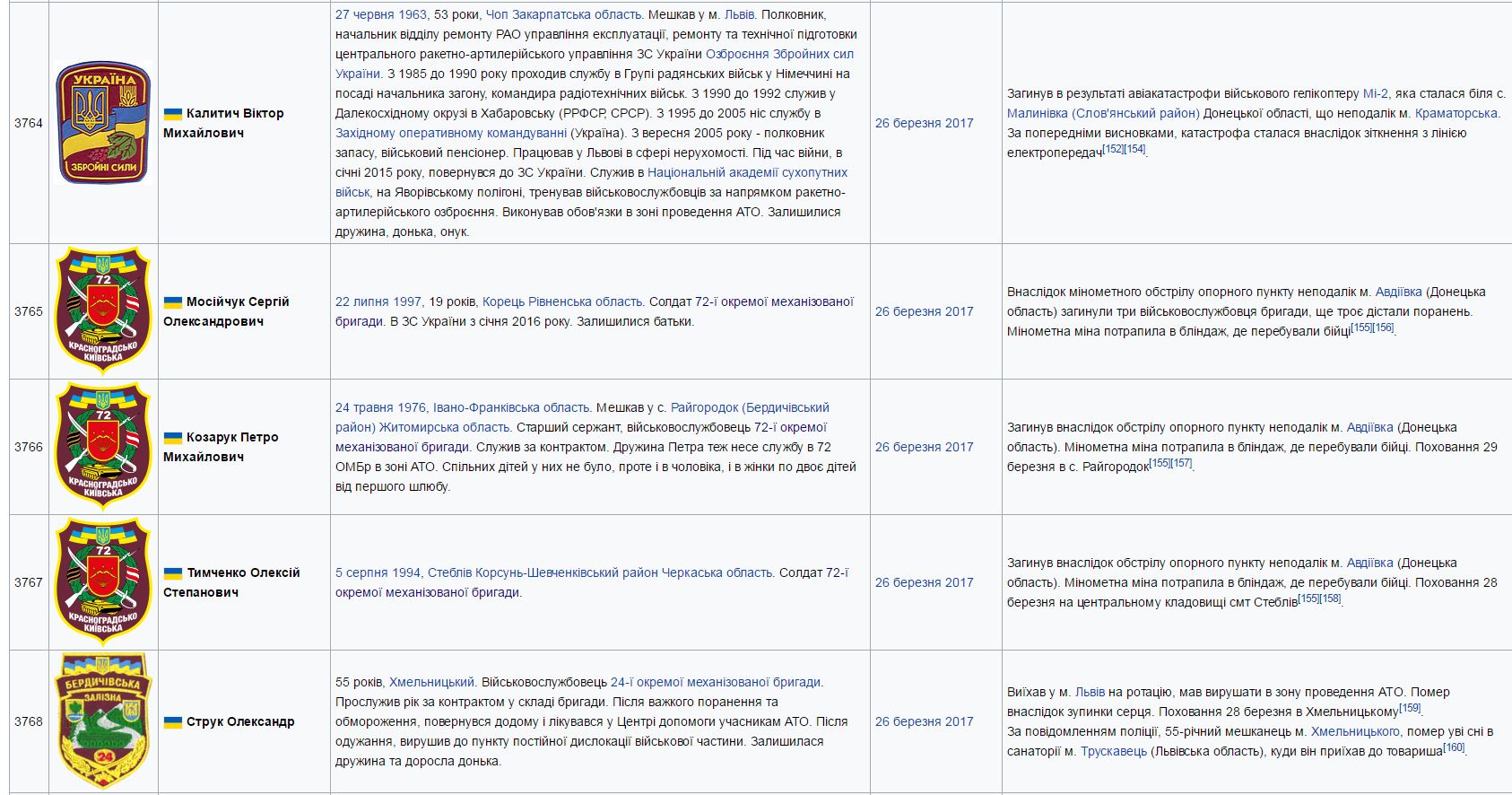Follow the Чоп link
This screenshot has height=795, width=1512.
tap(497, 14)
